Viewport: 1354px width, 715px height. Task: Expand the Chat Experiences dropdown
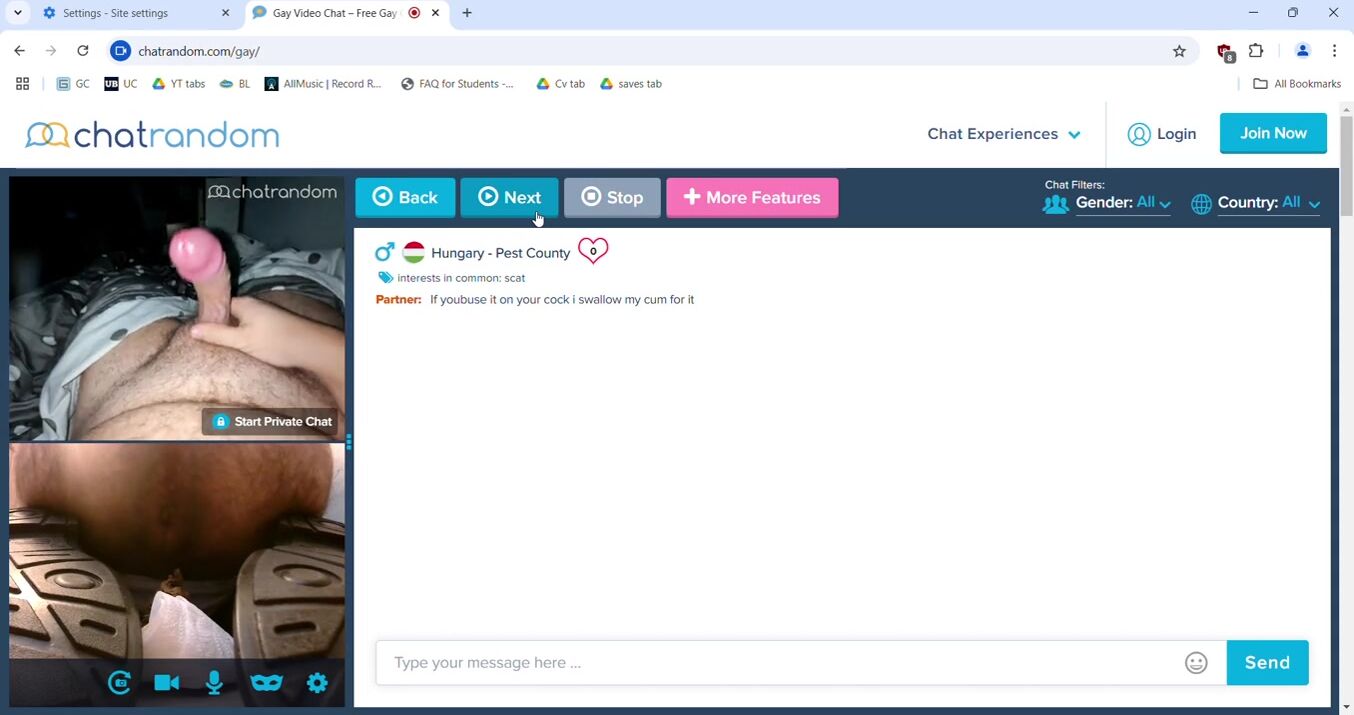click(1003, 134)
